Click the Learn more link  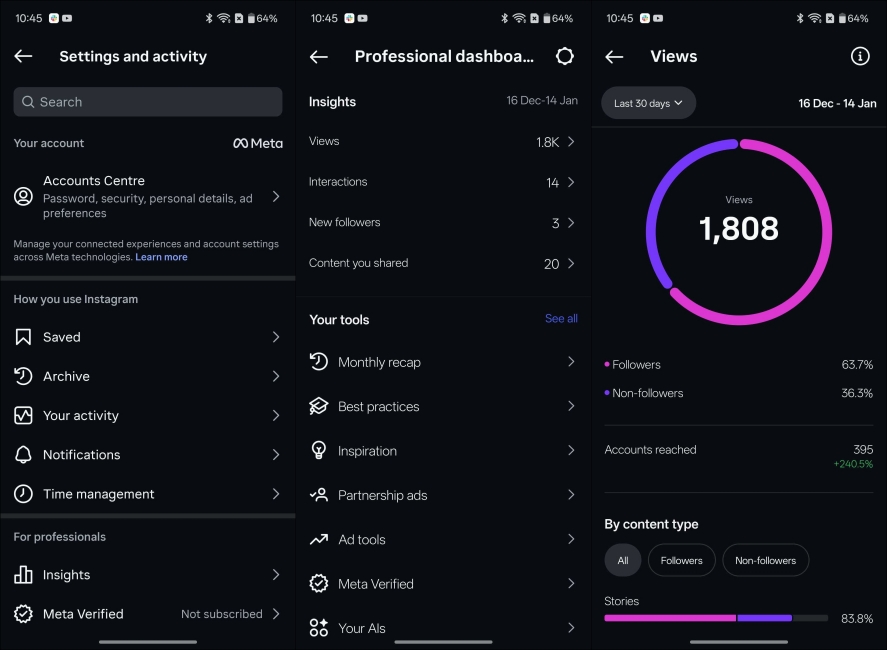point(161,256)
